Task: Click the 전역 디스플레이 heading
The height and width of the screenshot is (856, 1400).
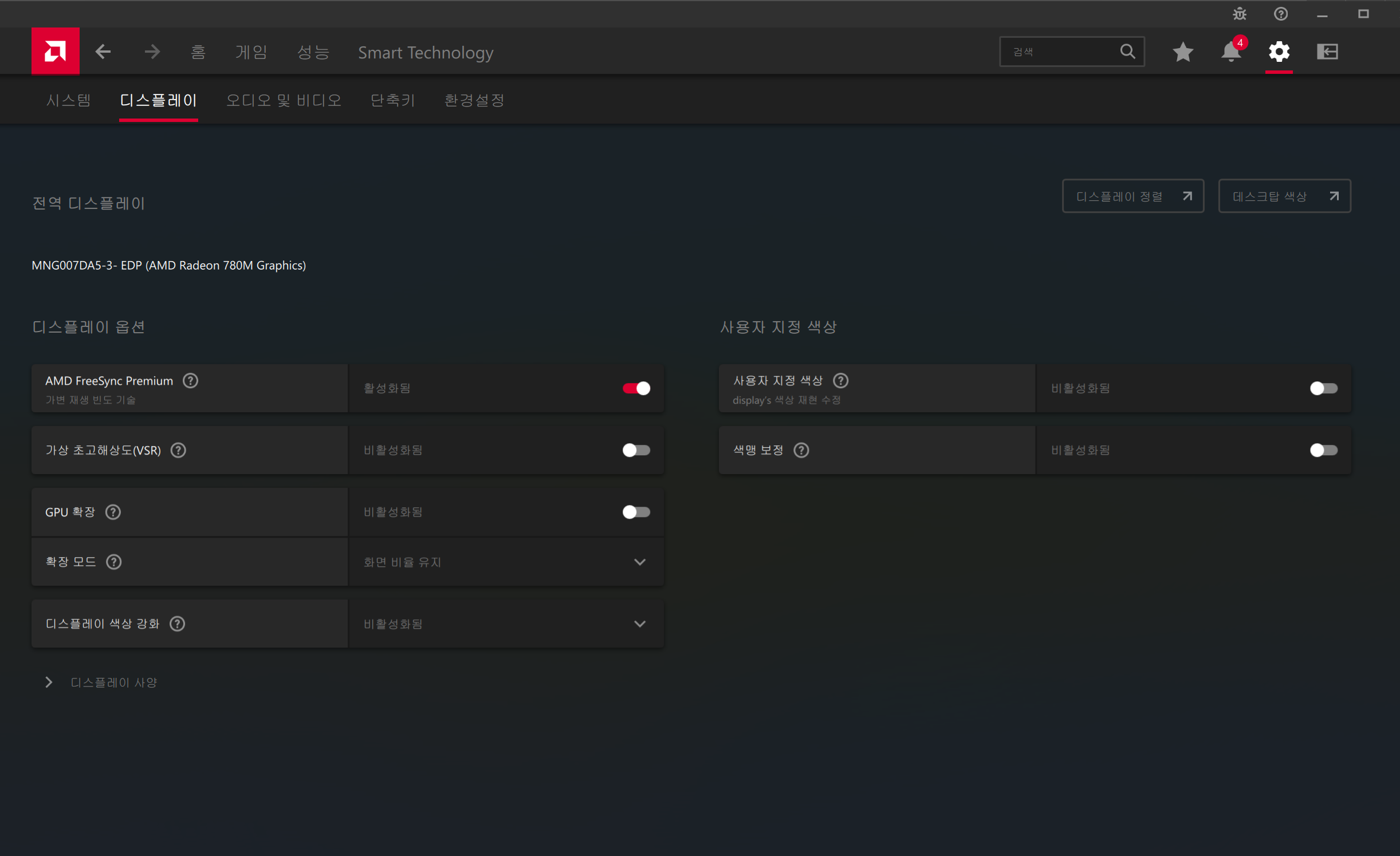Action: point(89,203)
